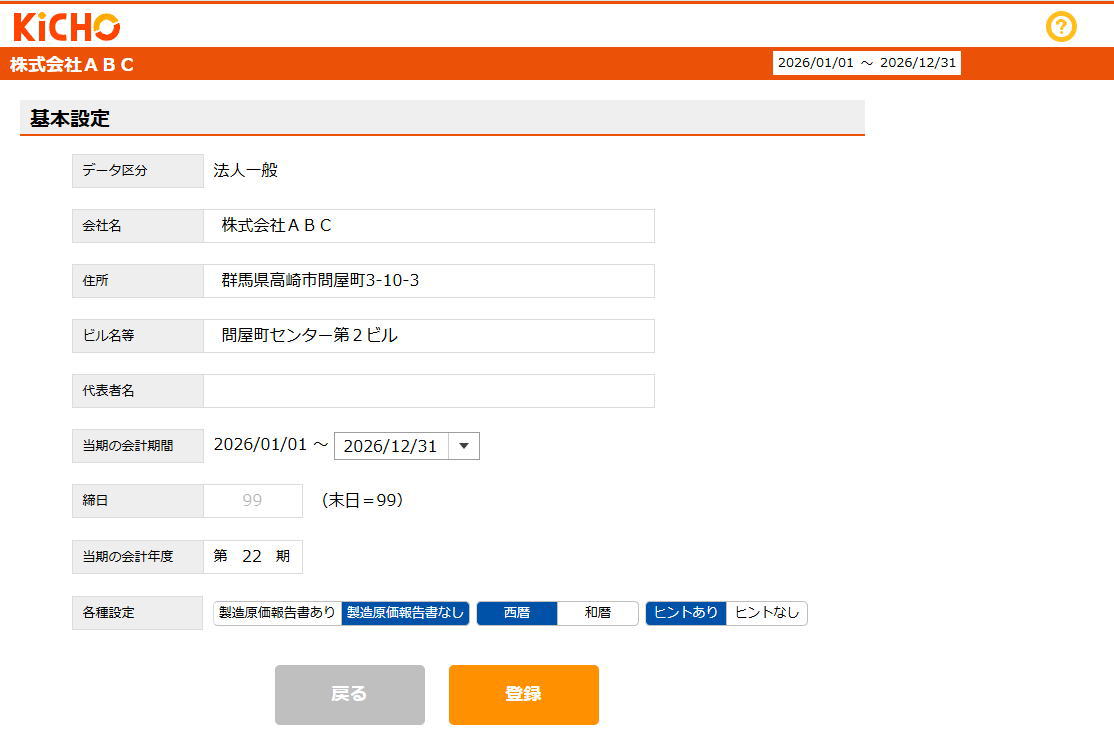Click the fiscal year number field 22
1114x749 pixels.
[x=252, y=556]
